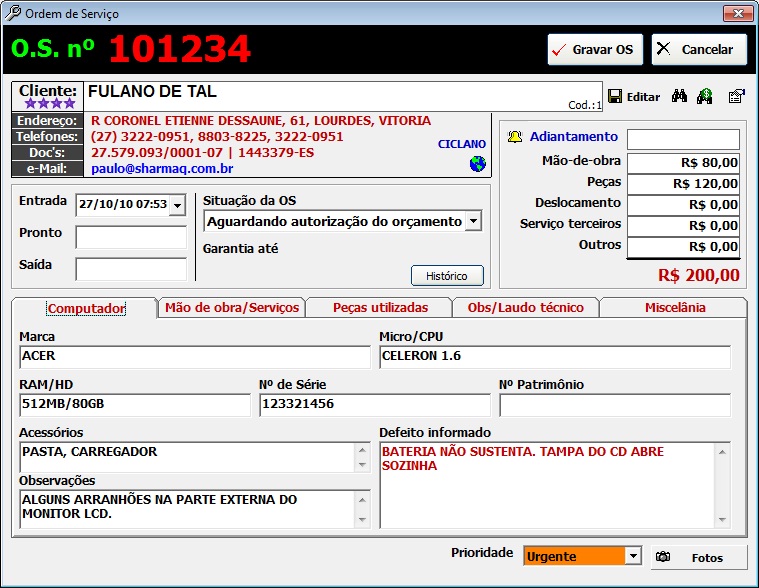The image size is (759, 588).
Task: Open the Situação da OS dropdown
Action: (x=474, y=221)
